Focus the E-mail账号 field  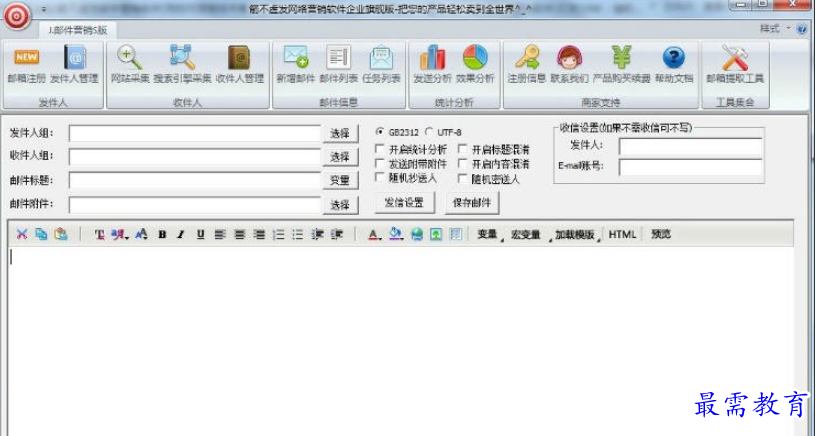click(x=691, y=167)
